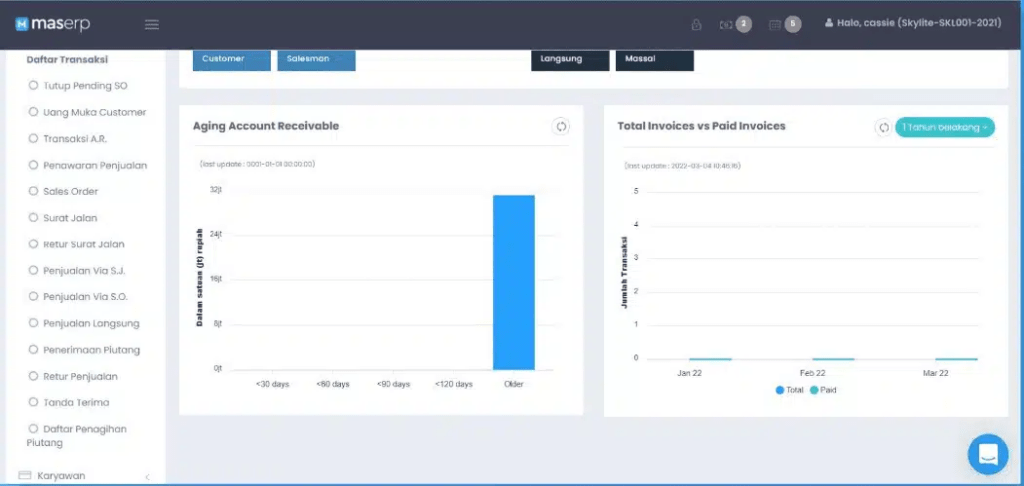Click the Massal button
This screenshot has height=486, width=1024.
click(x=654, y=59)
